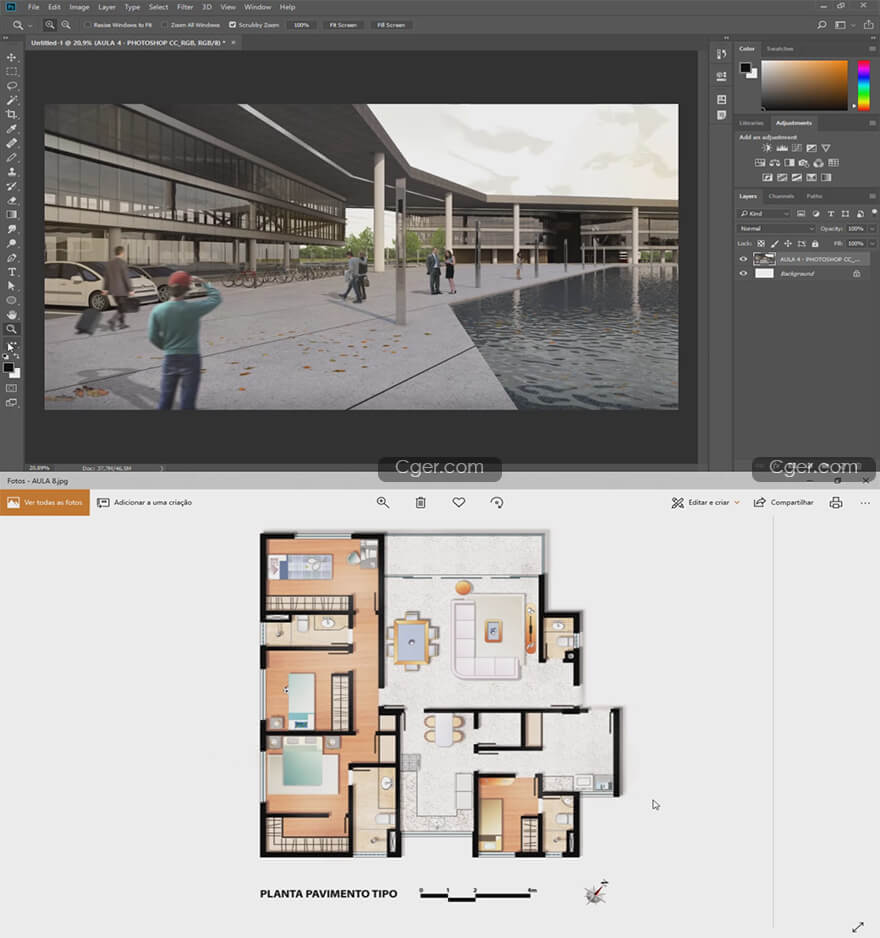Select the Horizontal Type tool
This screenshot has width=880, height=938.
(x=12, y=271)
